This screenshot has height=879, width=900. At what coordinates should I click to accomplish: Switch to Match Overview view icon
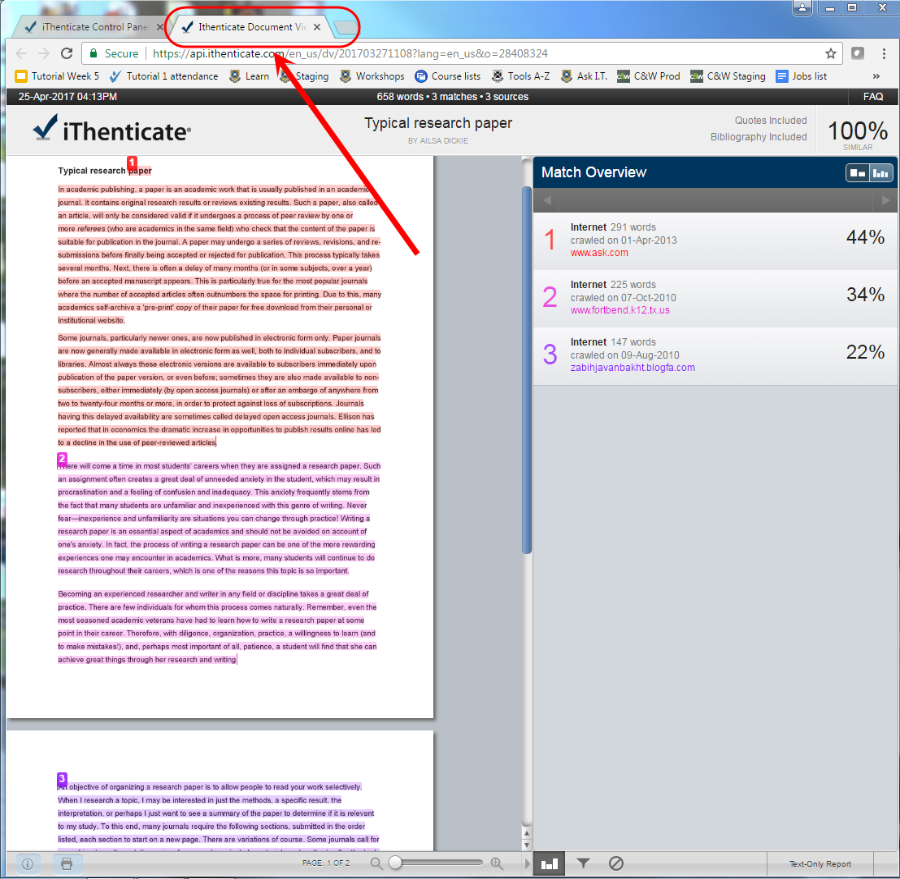[x=857, y=173]
